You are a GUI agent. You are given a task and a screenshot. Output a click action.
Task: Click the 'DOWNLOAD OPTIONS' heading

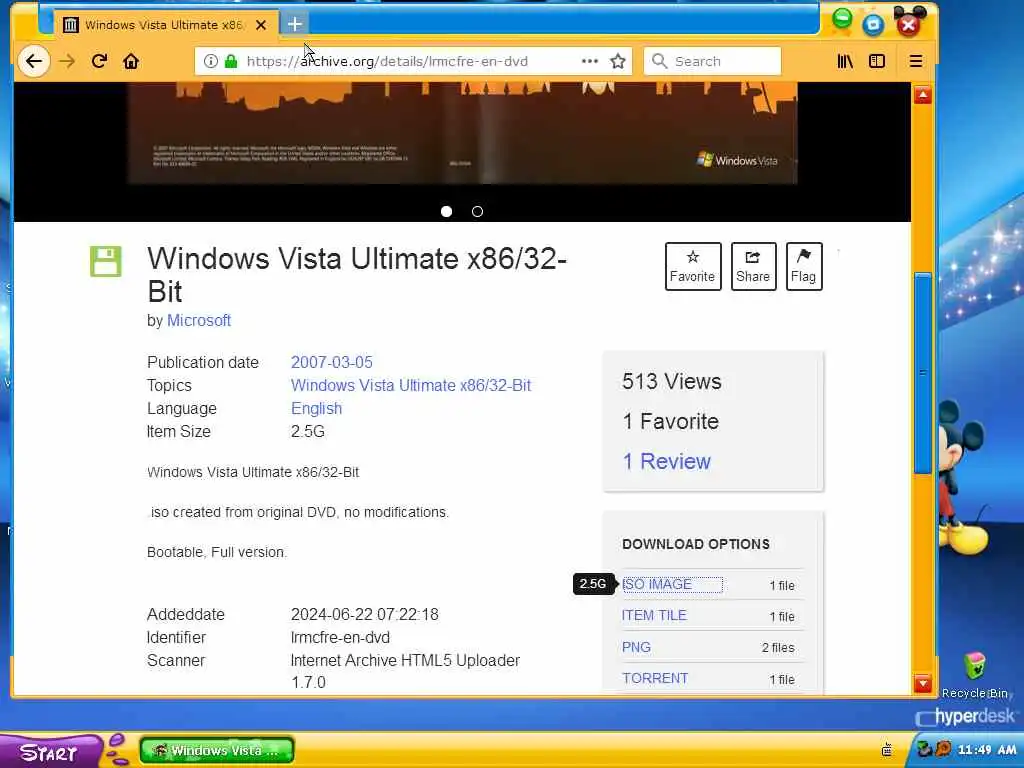[696, 544]
